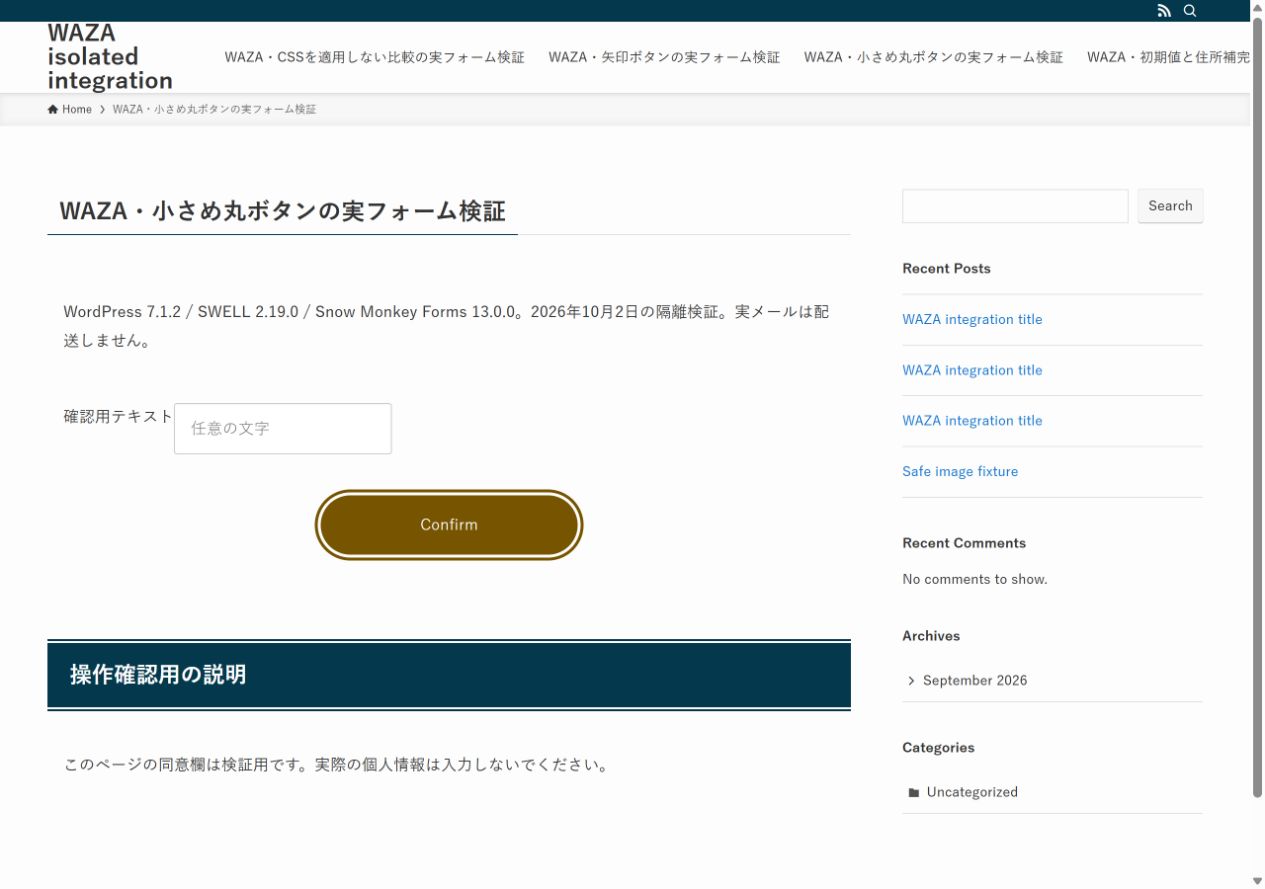Click the Recent Posts widget heading

[x=946, y=269]
